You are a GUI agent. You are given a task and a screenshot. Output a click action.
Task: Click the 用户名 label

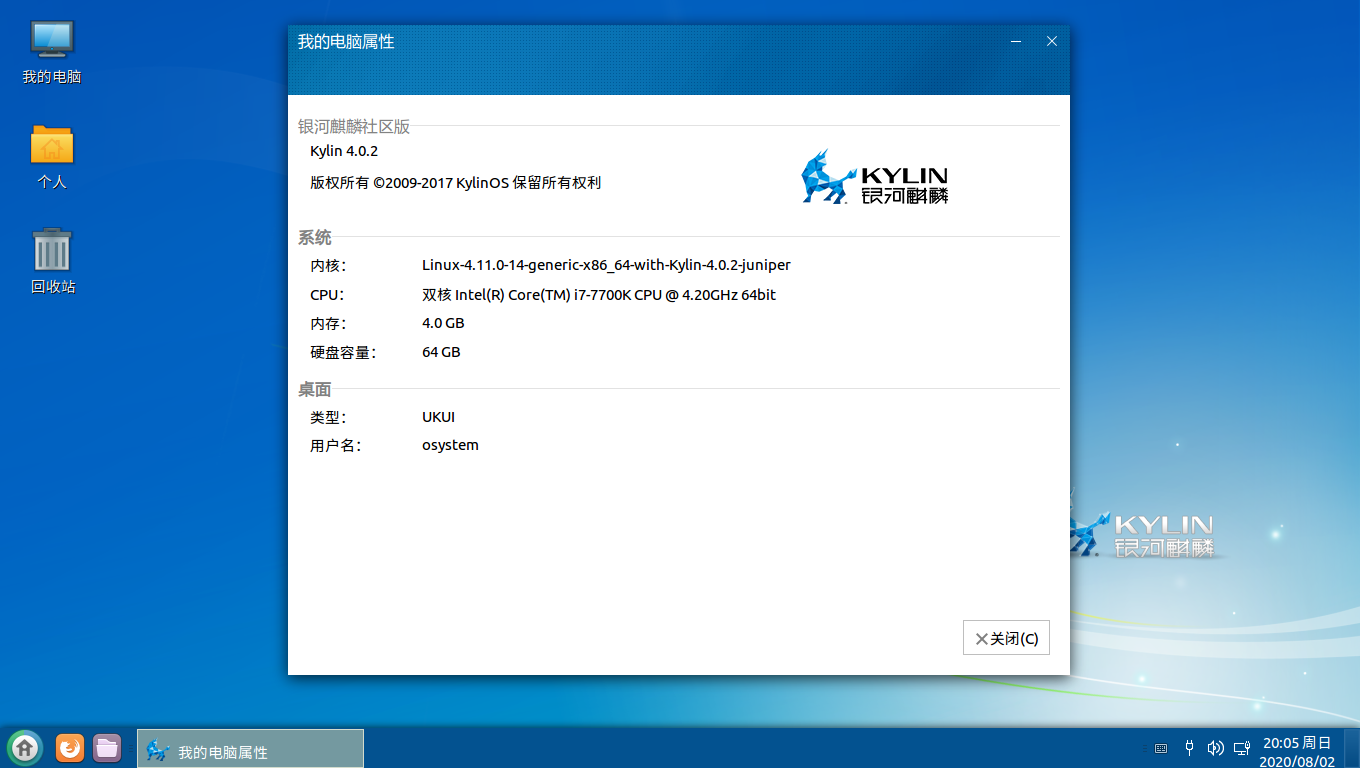pyautogui.click(x=335, y=446)
